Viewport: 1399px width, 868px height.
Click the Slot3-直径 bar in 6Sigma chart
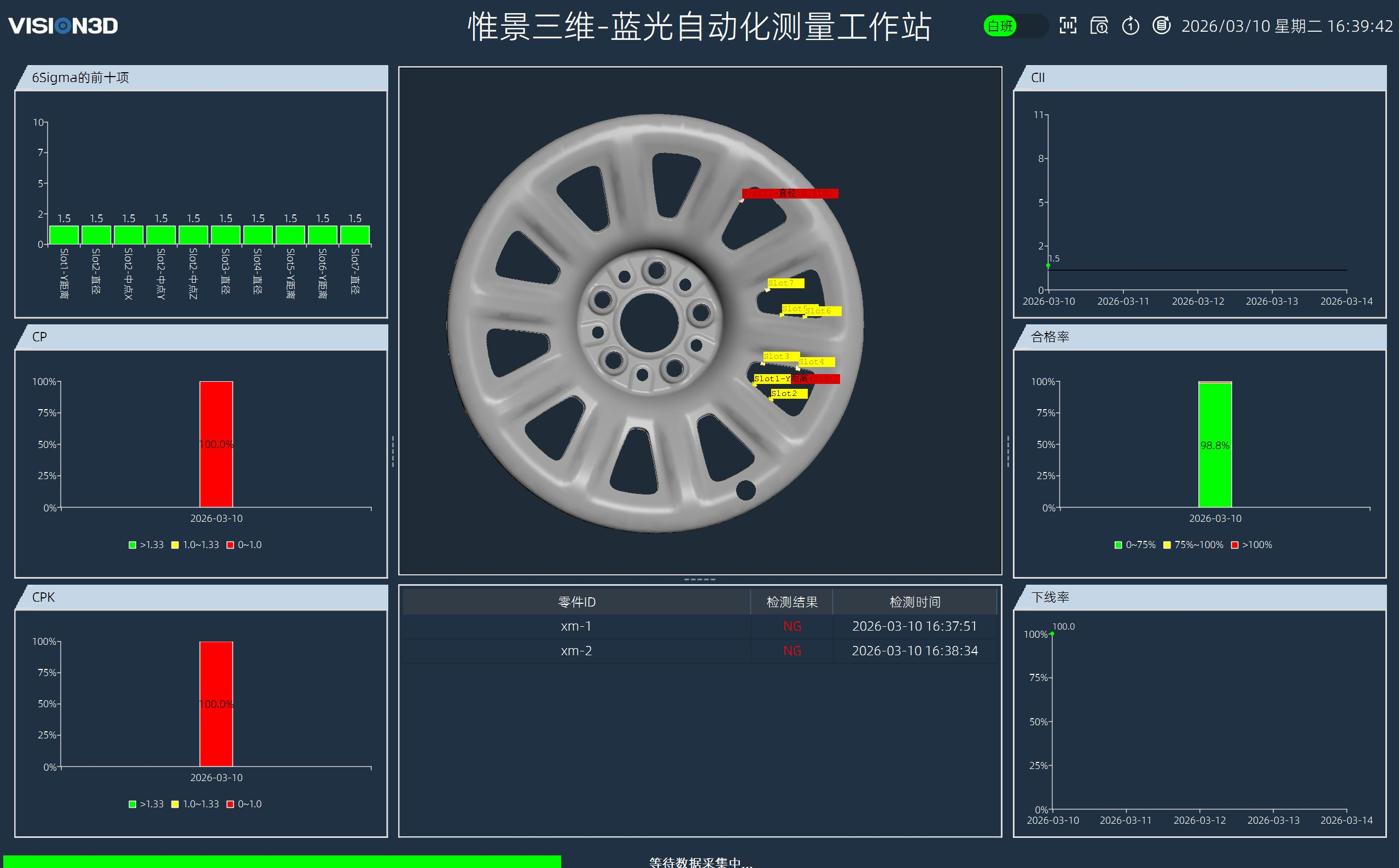[x=226, y=235]
